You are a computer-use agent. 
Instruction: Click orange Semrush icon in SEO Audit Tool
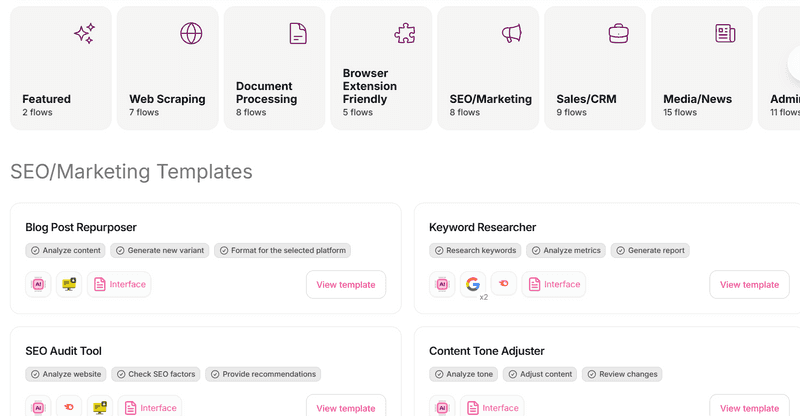[x=69, y=407]
